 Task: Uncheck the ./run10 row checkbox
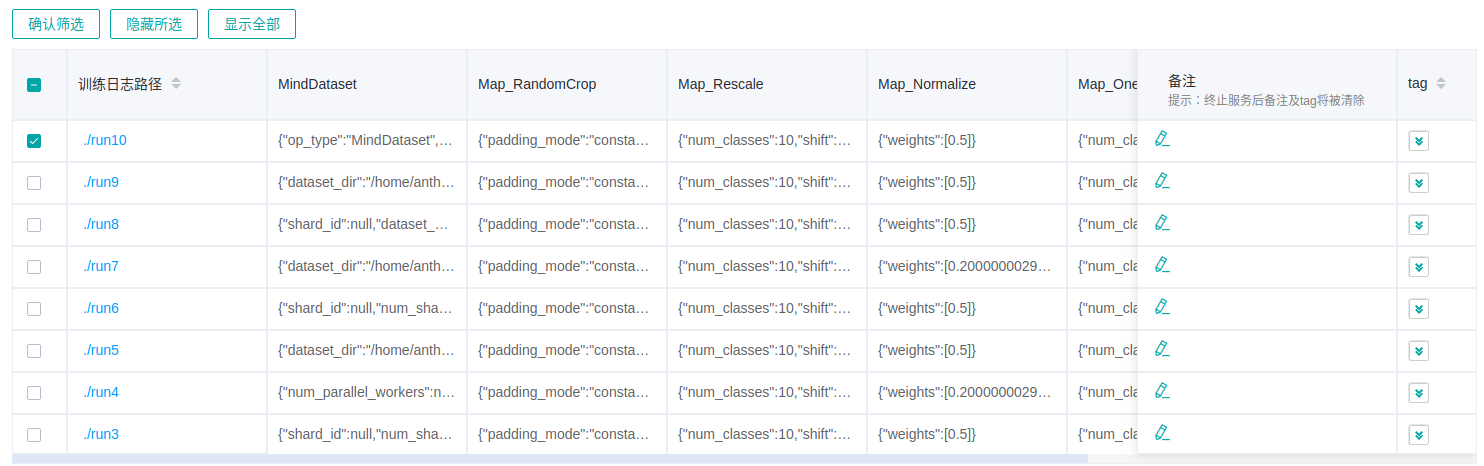click(x=34, y=141)
